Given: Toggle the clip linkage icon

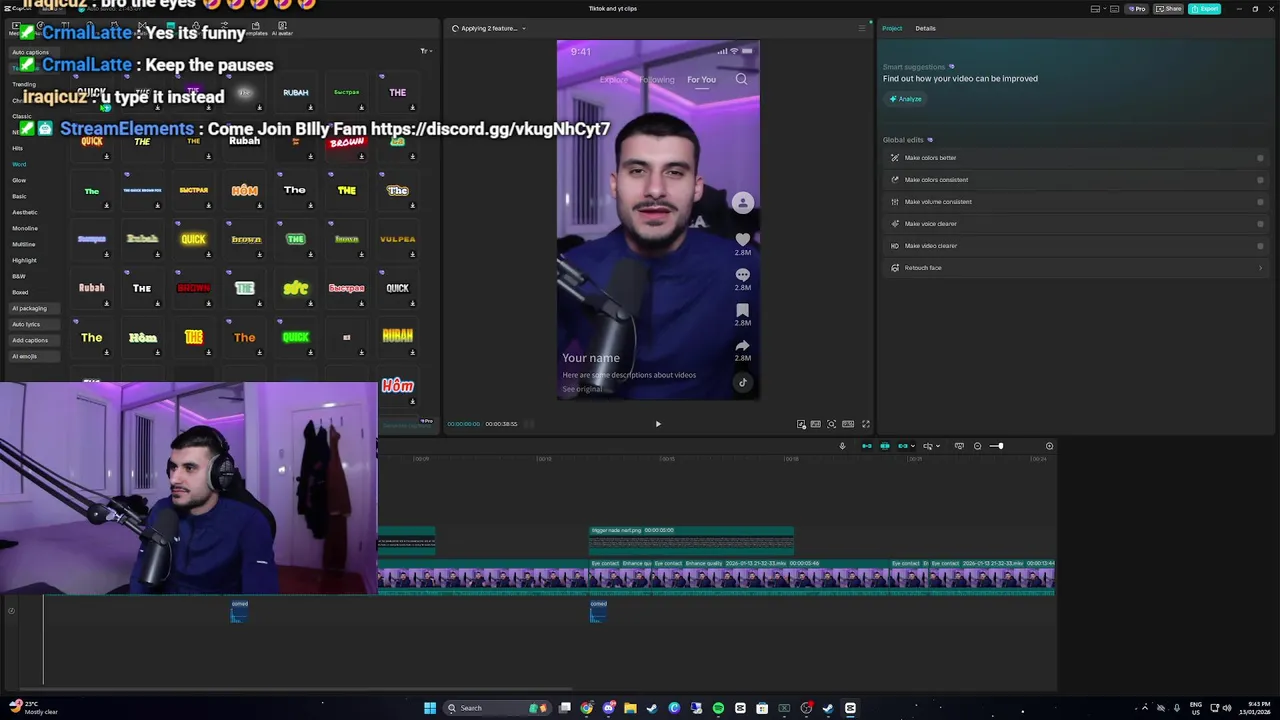Looking at the screenshot, I should click(x=902, y=446).
